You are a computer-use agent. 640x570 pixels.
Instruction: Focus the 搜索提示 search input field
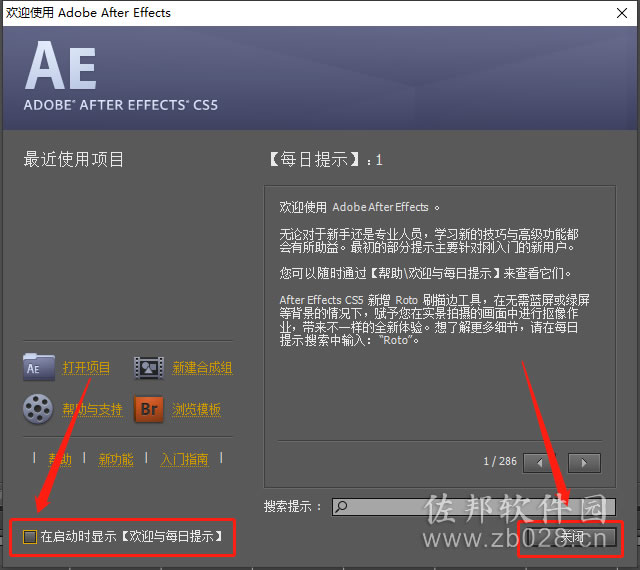coord(473,507)
